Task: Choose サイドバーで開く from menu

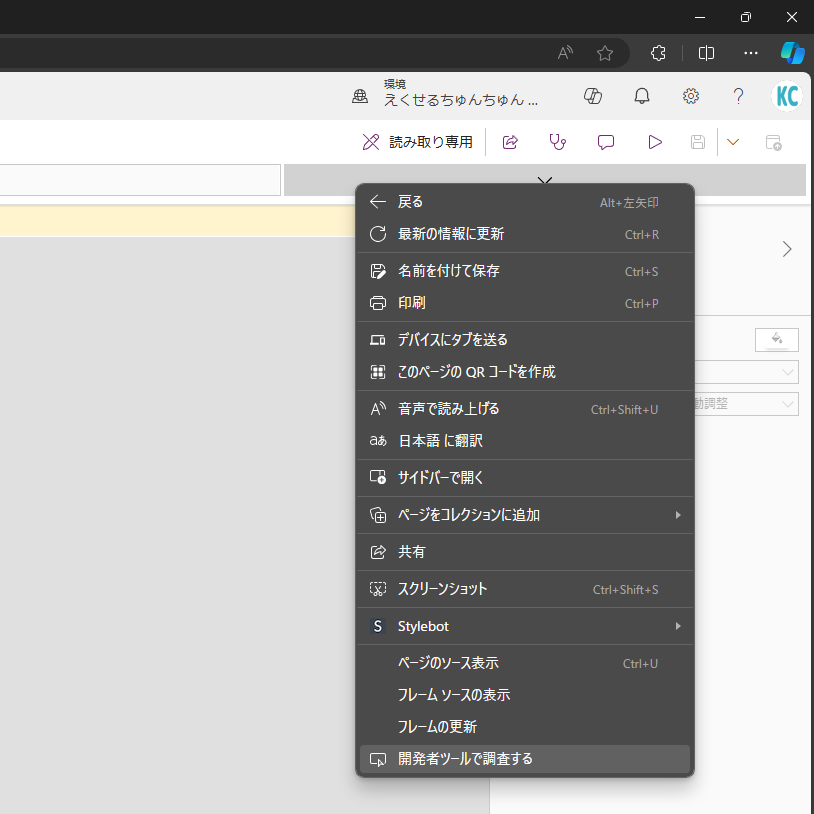Action: point(525,478)
